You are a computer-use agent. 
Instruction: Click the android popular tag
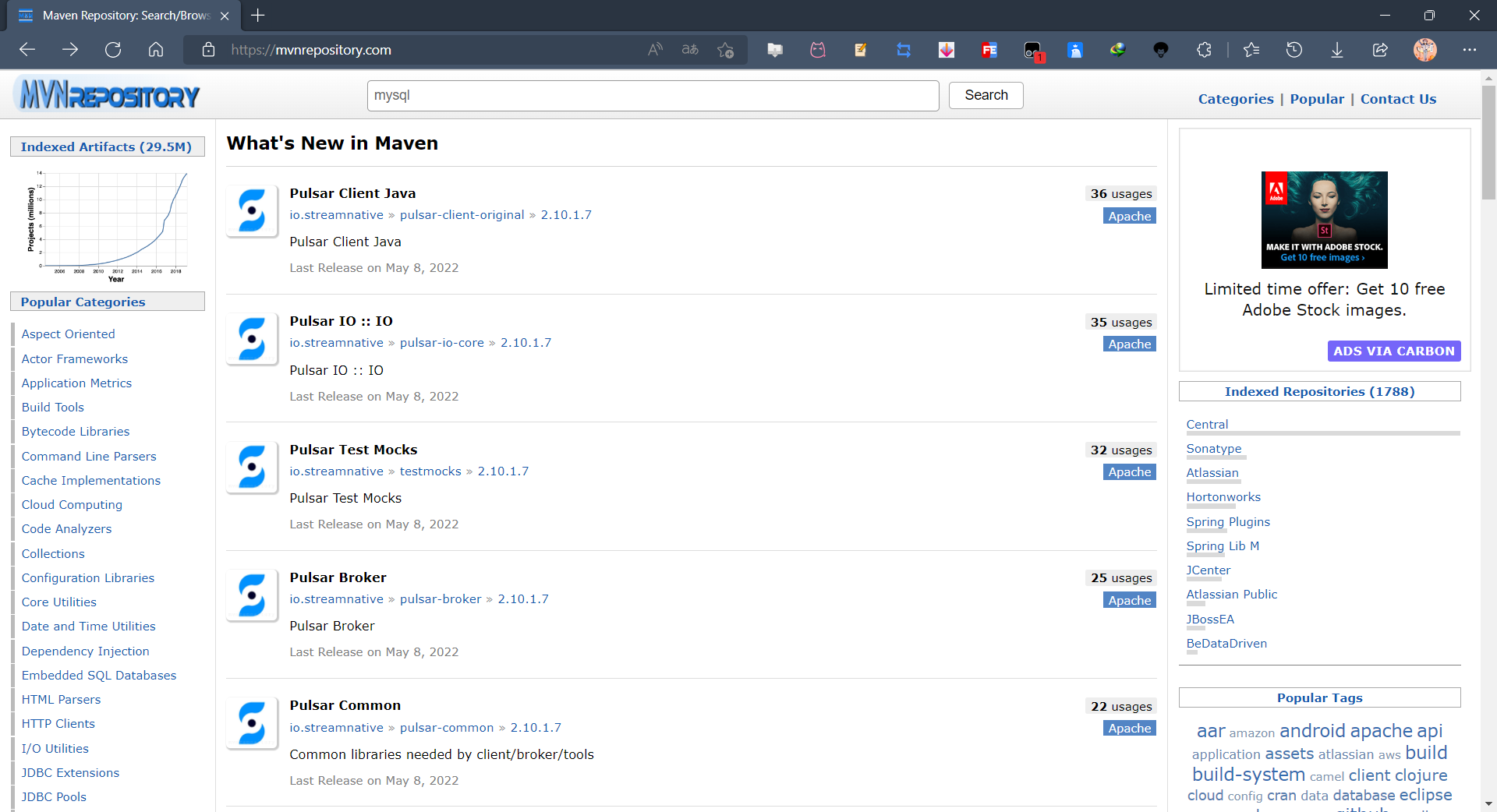(1312, 731)
